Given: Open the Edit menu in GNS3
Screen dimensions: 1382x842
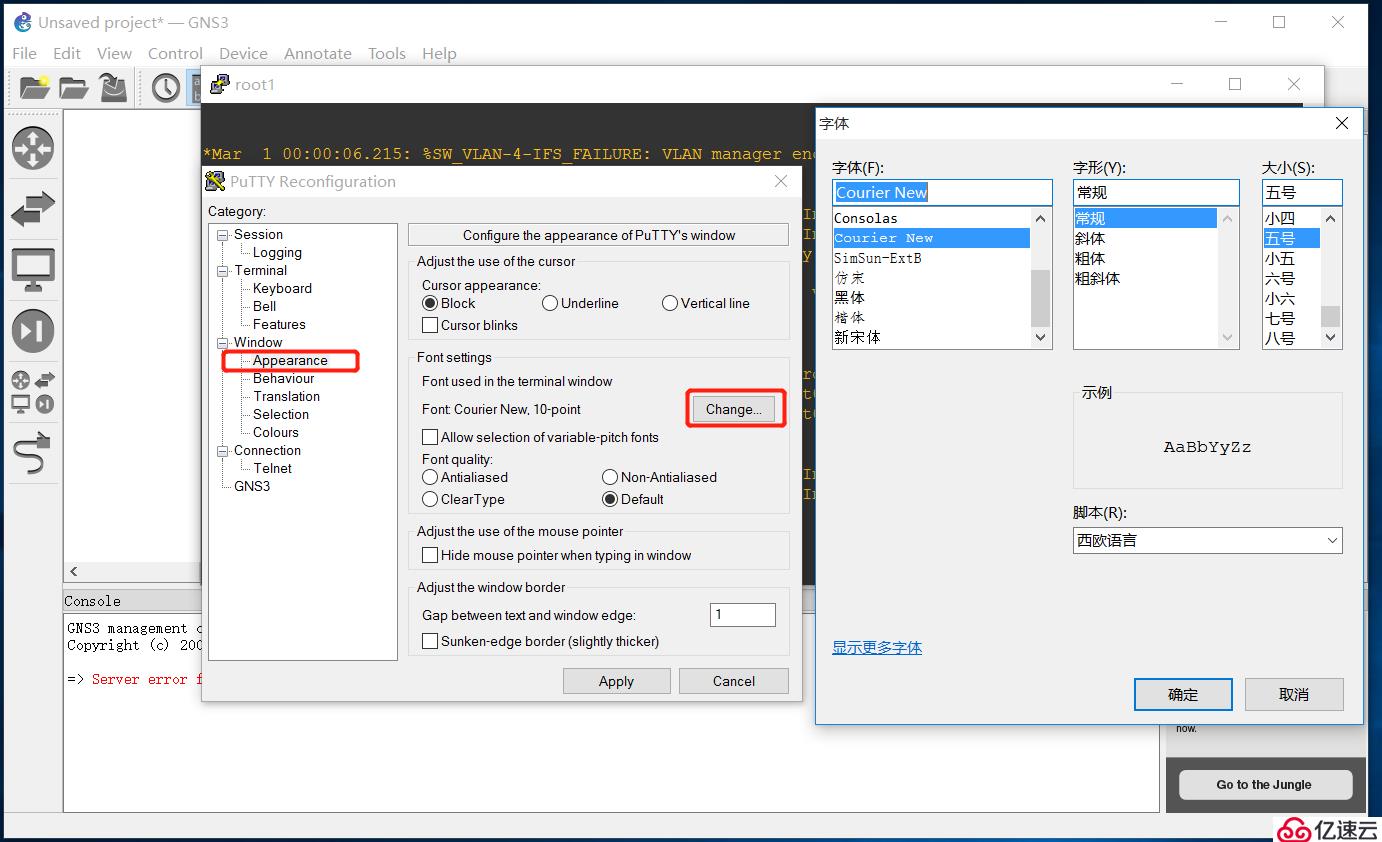Looking at the screenshot, I should 67,53.
